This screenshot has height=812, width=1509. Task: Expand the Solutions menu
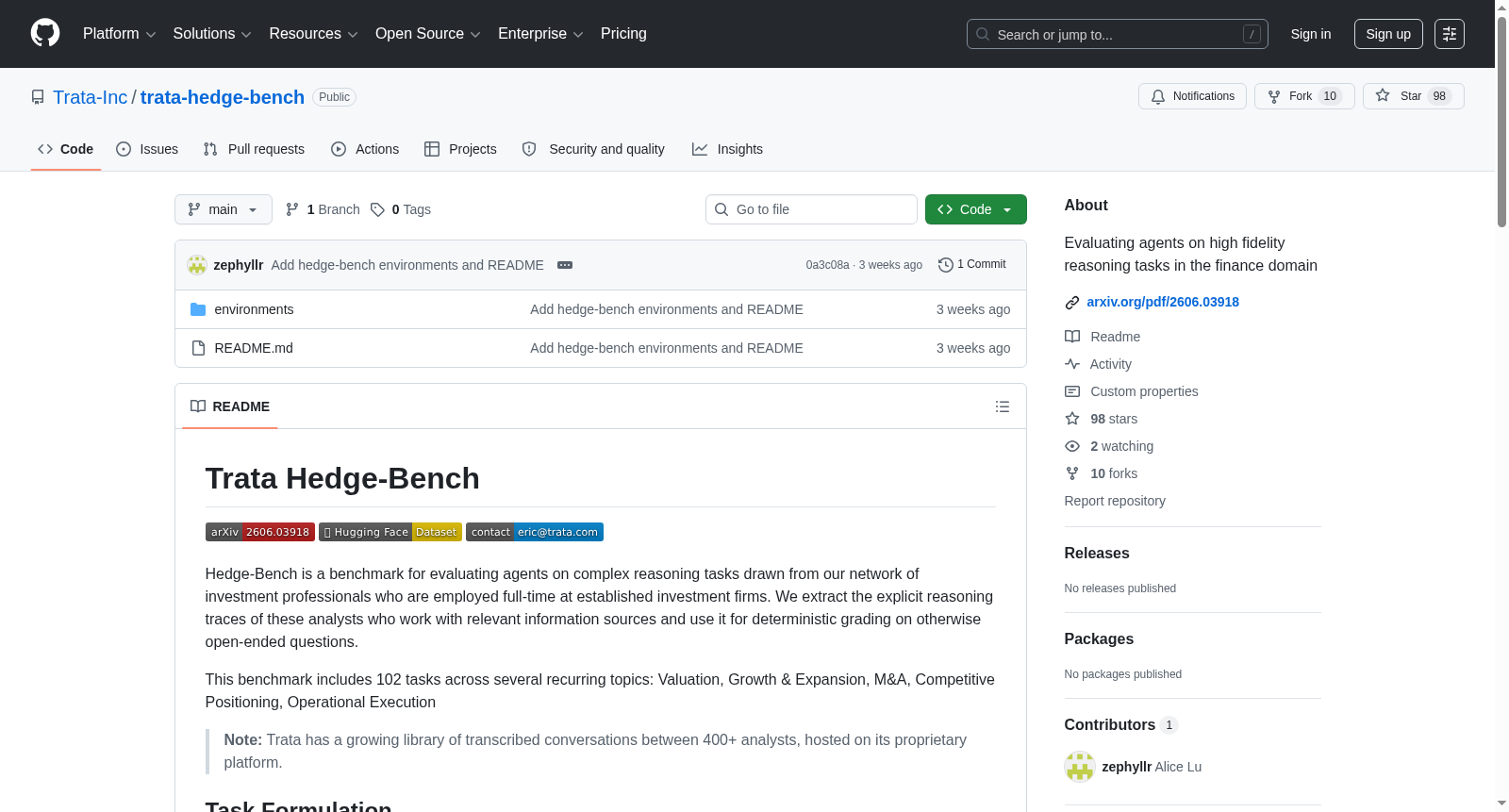click(x=212, y=34)
